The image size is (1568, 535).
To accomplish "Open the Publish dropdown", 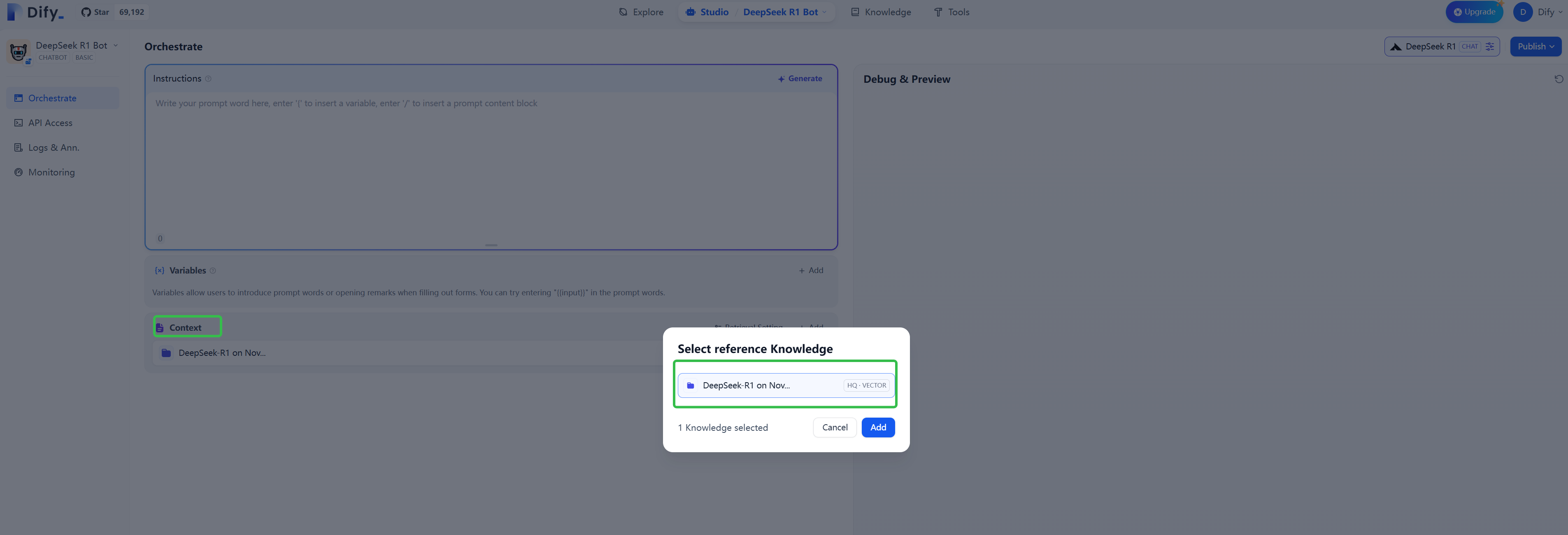I will click(1535, 47).
